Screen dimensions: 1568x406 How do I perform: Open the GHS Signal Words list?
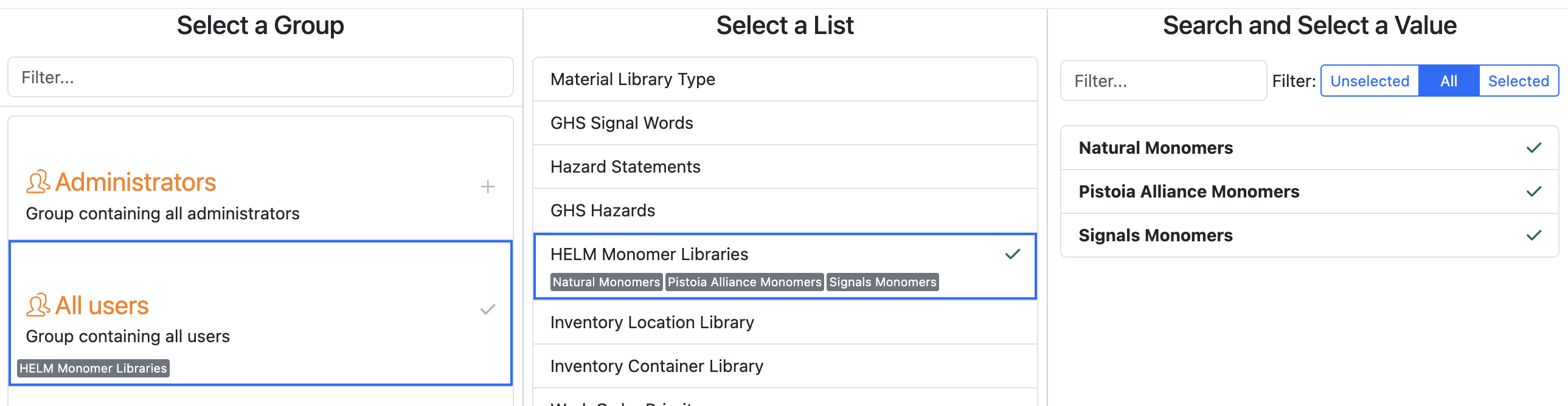785,123
